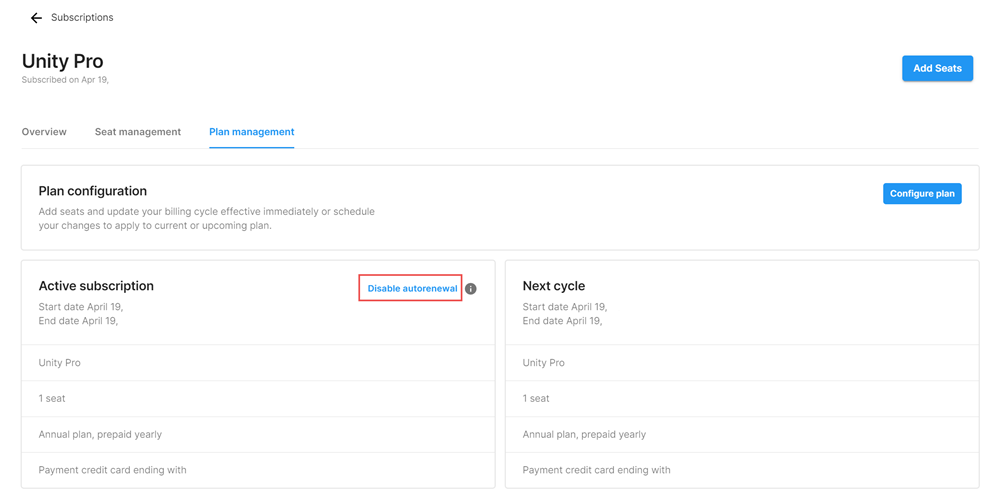Click payment credit card row in Active subscription
Viewport: 1000px width, 504px height.
click(x=258, y=470)
